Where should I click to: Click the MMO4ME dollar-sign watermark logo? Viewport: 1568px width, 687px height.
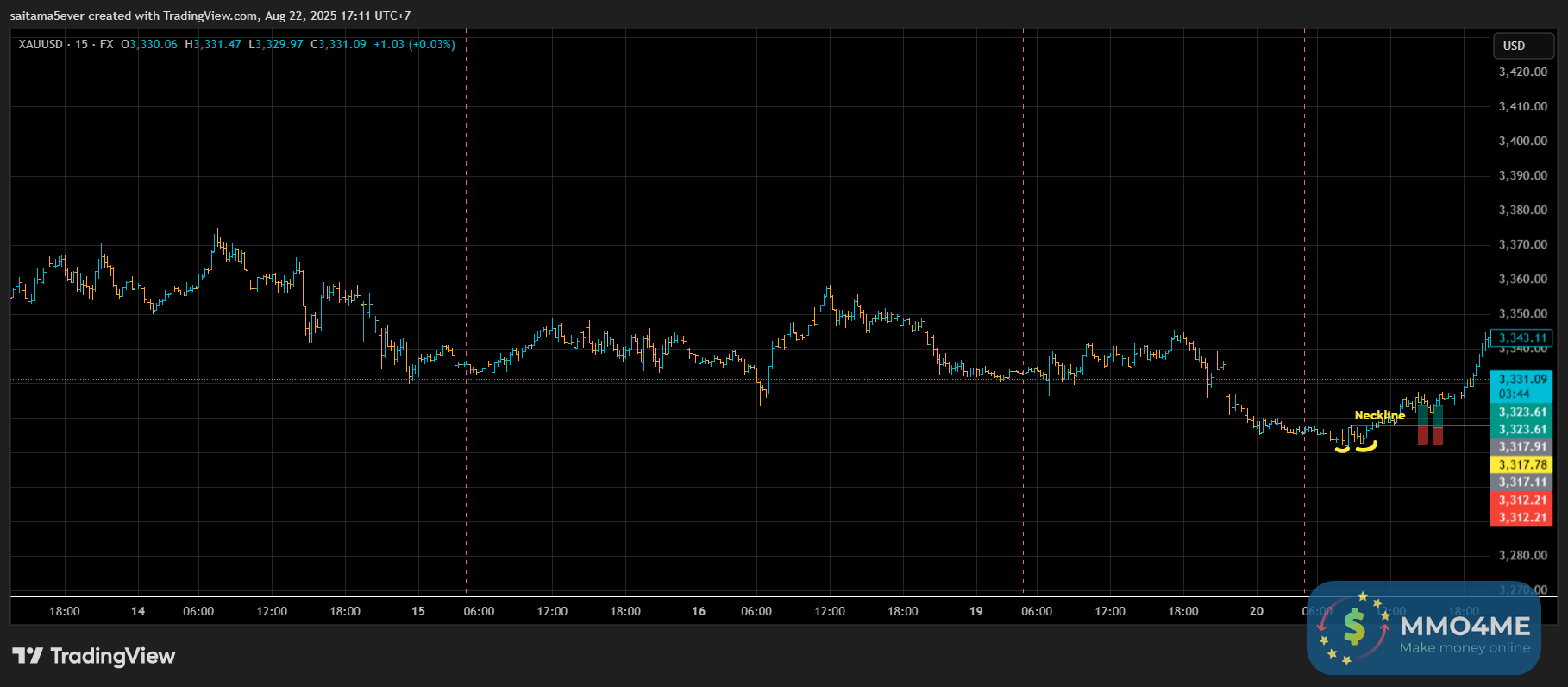coord(1355,627)
